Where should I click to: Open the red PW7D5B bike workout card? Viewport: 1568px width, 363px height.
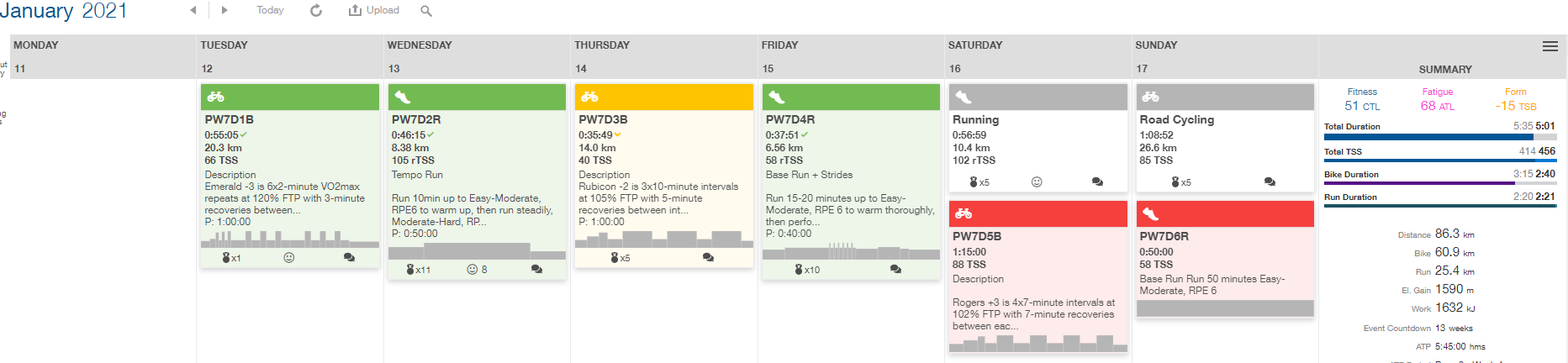1037,276
